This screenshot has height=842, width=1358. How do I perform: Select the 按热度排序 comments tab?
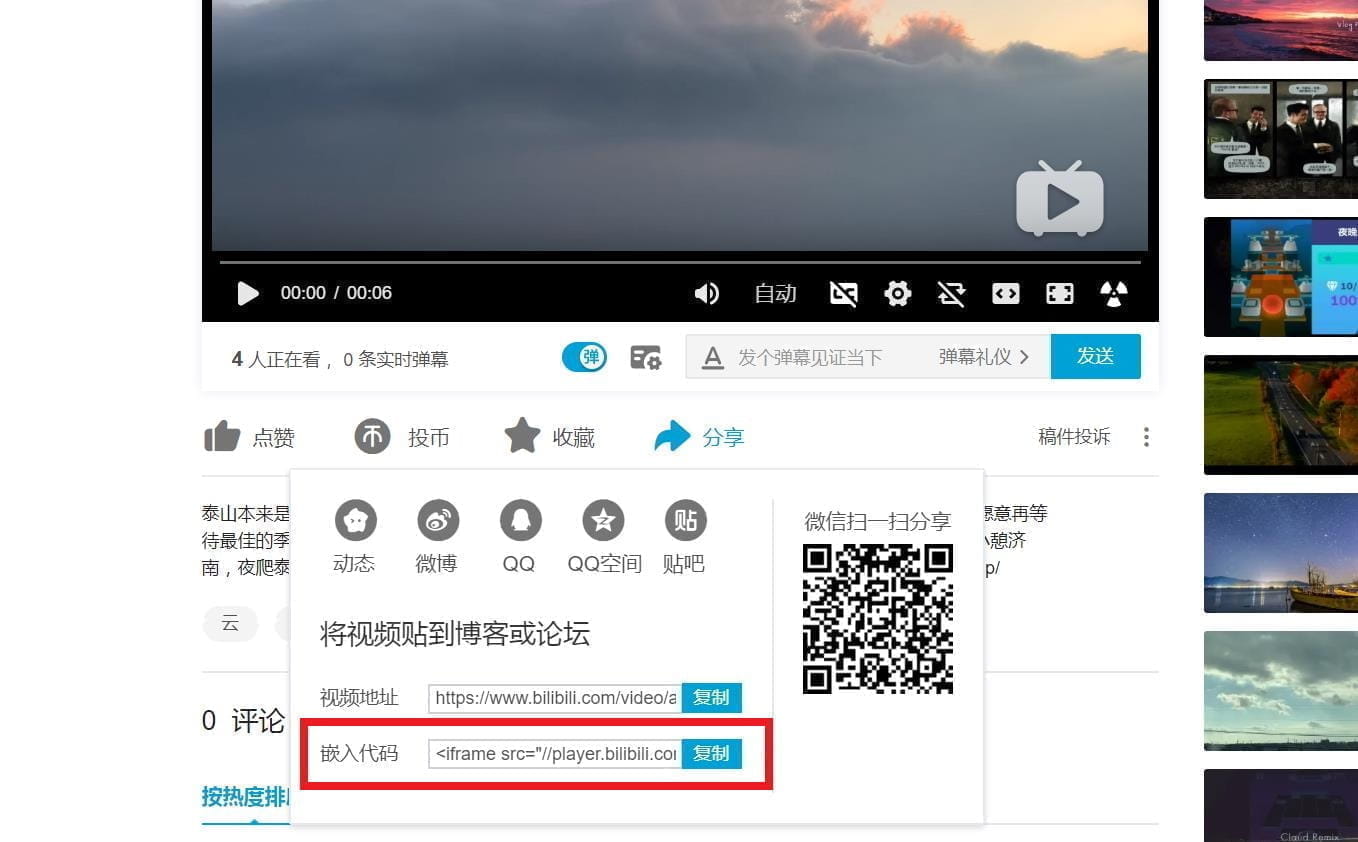click(246, 797)
